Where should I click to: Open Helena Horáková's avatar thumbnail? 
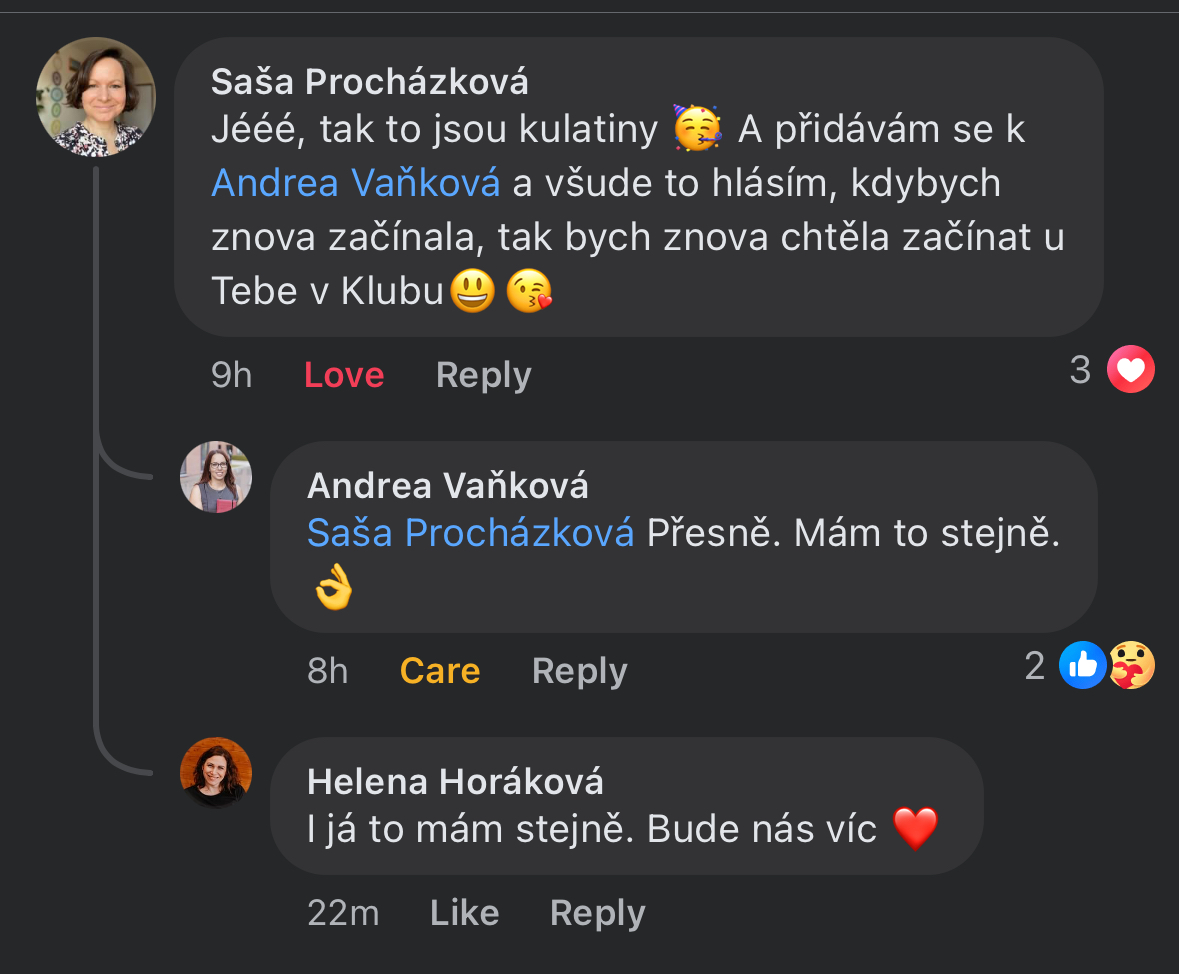point(216,773)
